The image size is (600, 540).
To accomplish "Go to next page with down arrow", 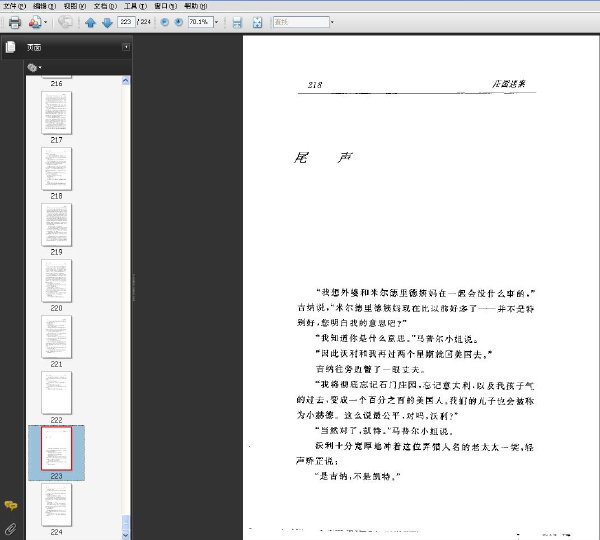I will [x=108, y=23].
